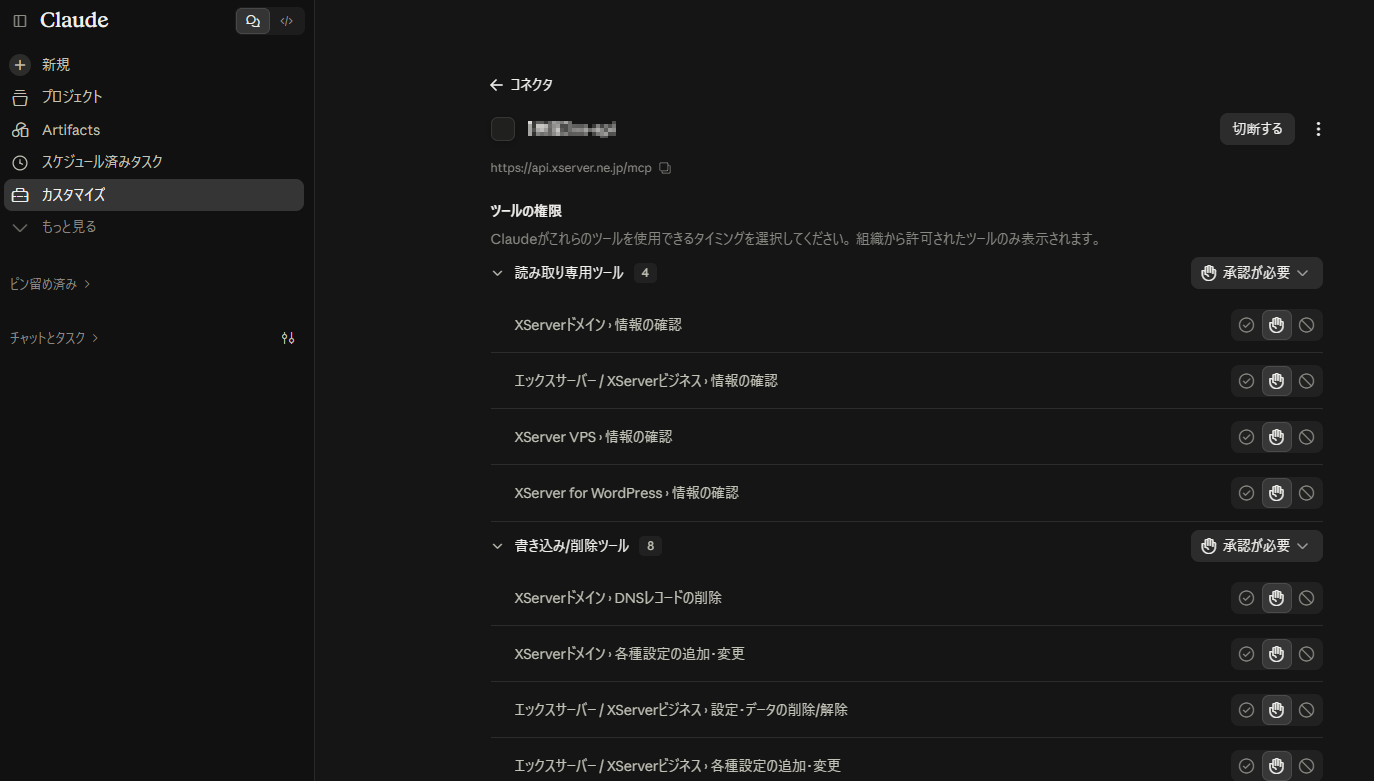The height and width of the screenshot is (781, 1374).
Task: Open filter sliders icon beside チャットとタスク
Action: click(288, 338)
